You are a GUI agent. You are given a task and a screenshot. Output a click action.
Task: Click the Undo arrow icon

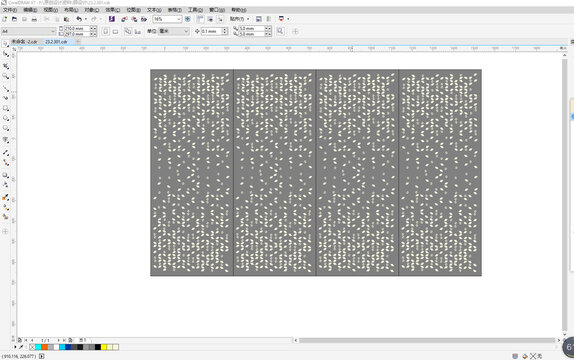coord(79,19)
